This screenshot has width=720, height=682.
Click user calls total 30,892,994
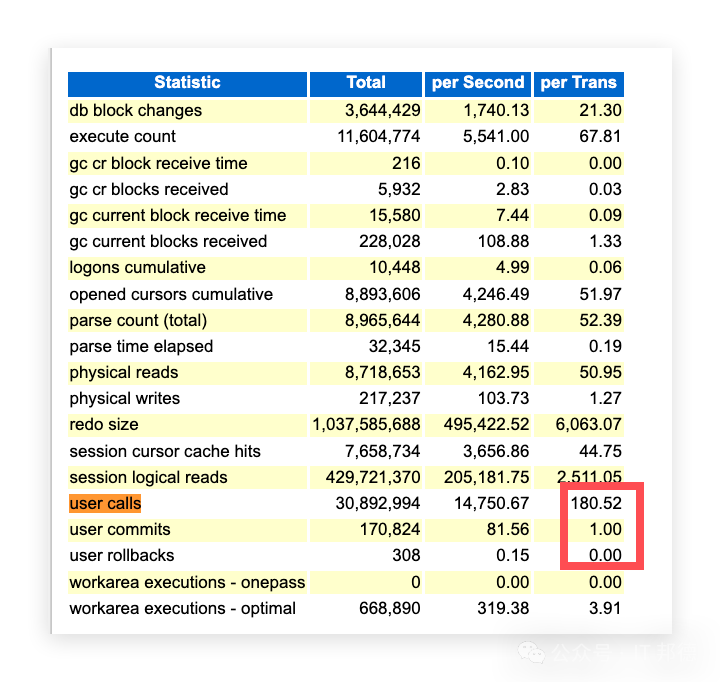click(378, 503)
